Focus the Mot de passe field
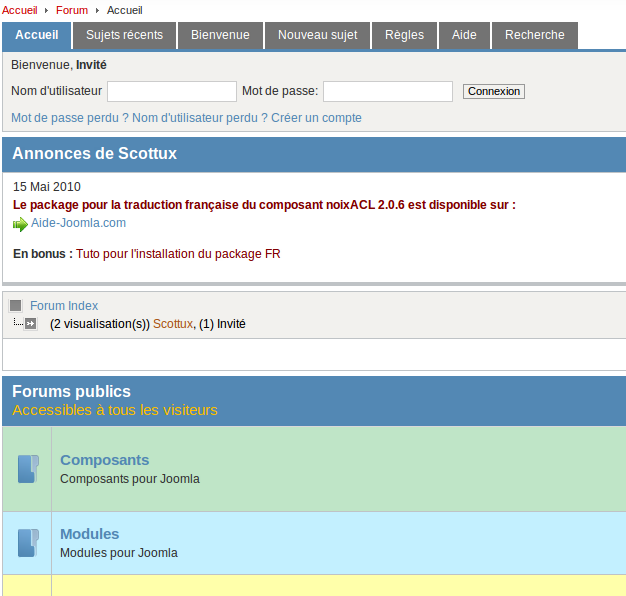626x596 pixels. [388, 92]
